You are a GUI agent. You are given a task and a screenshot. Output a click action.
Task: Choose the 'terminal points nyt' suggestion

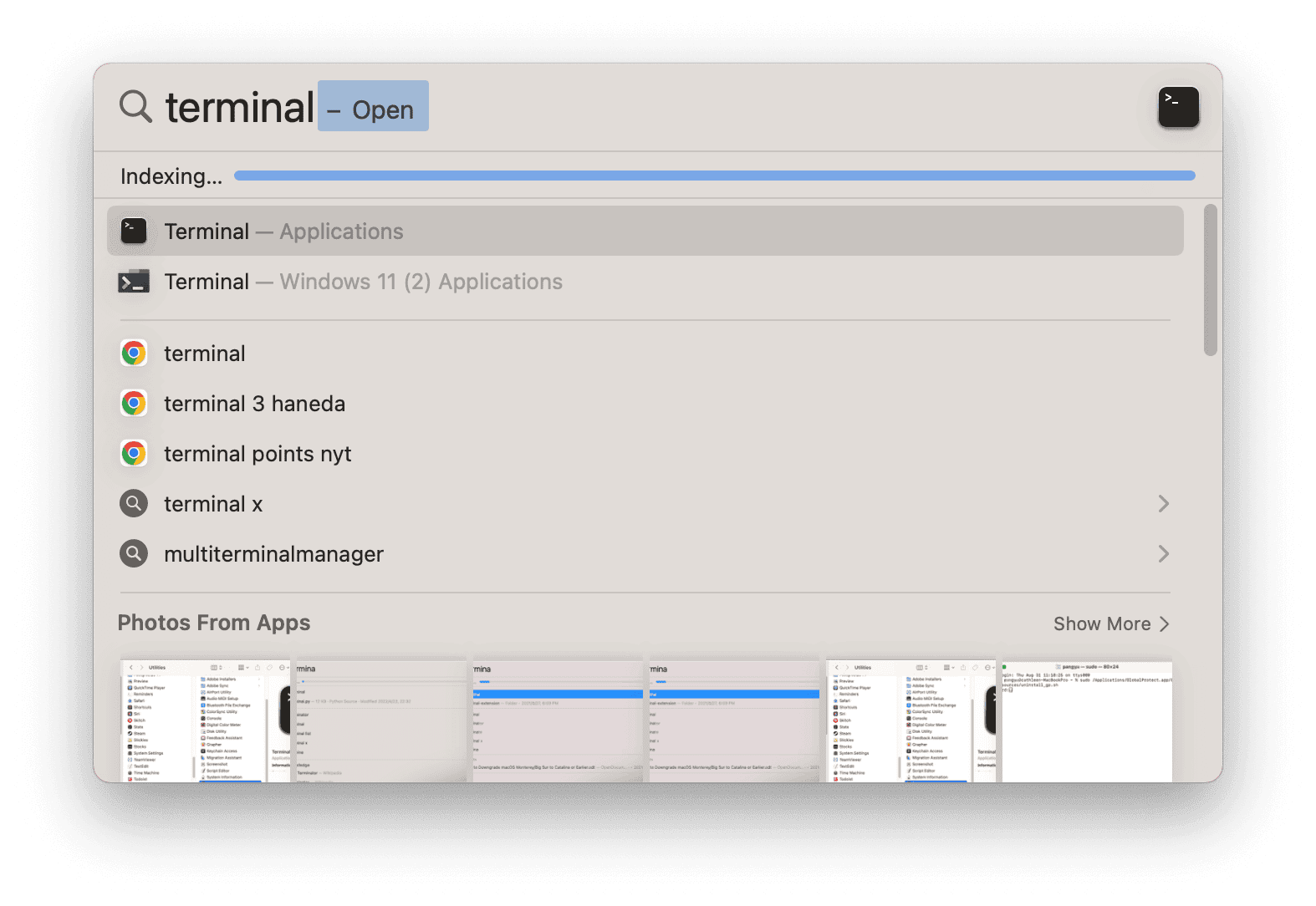coord(645,454)
